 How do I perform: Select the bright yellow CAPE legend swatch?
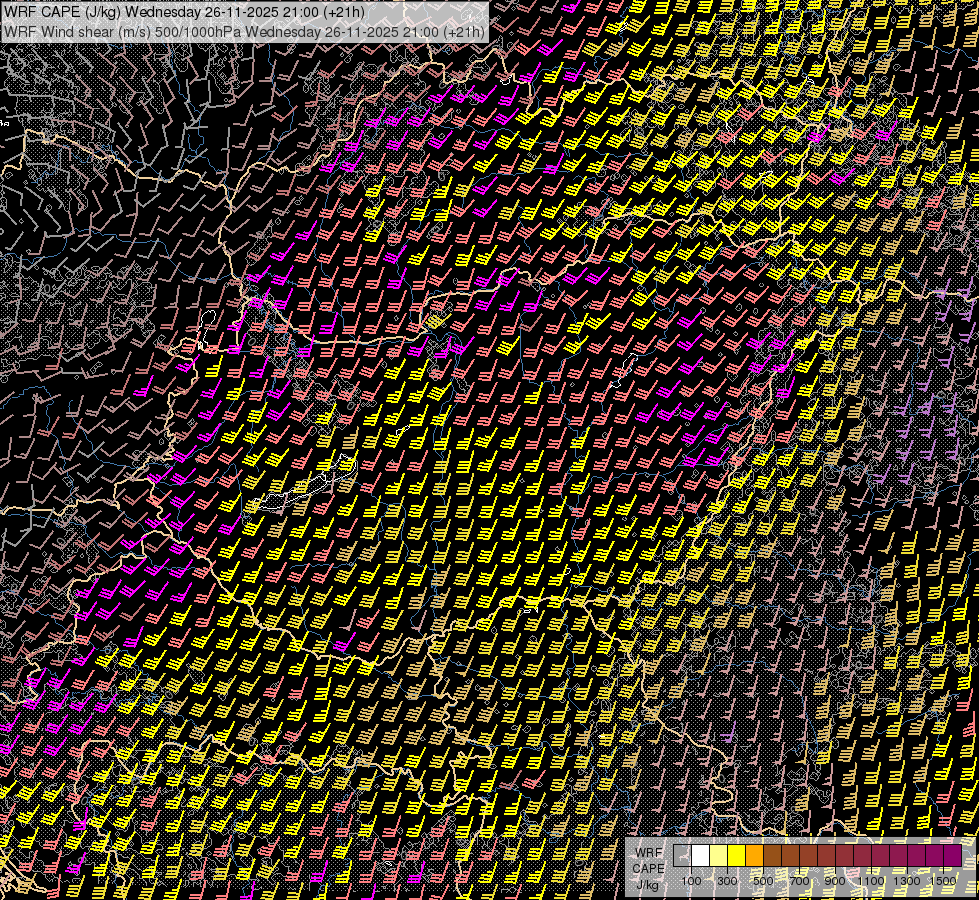[x=737, y=855]
